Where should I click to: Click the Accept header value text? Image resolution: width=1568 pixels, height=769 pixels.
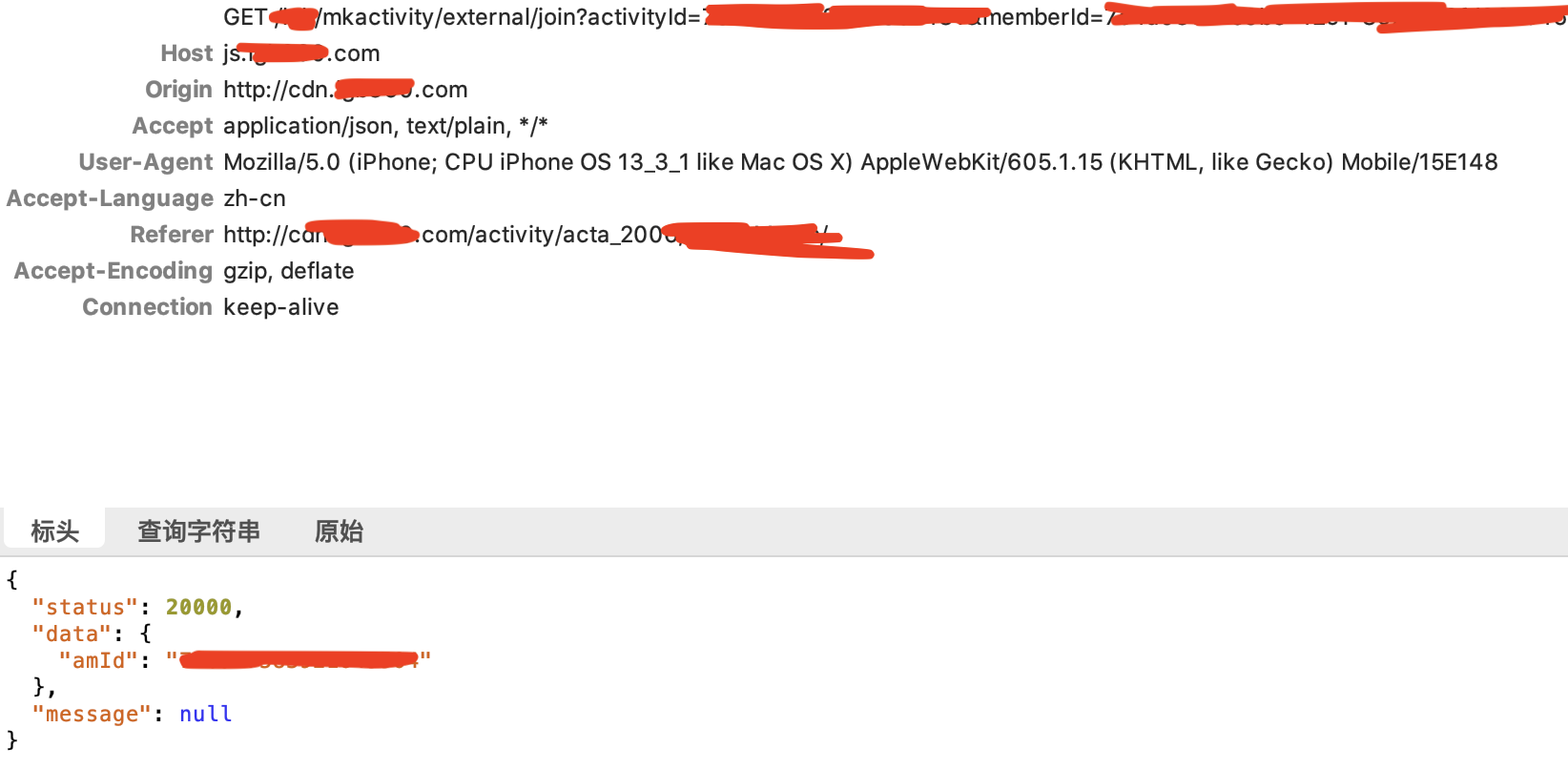(x=385, y=126)
